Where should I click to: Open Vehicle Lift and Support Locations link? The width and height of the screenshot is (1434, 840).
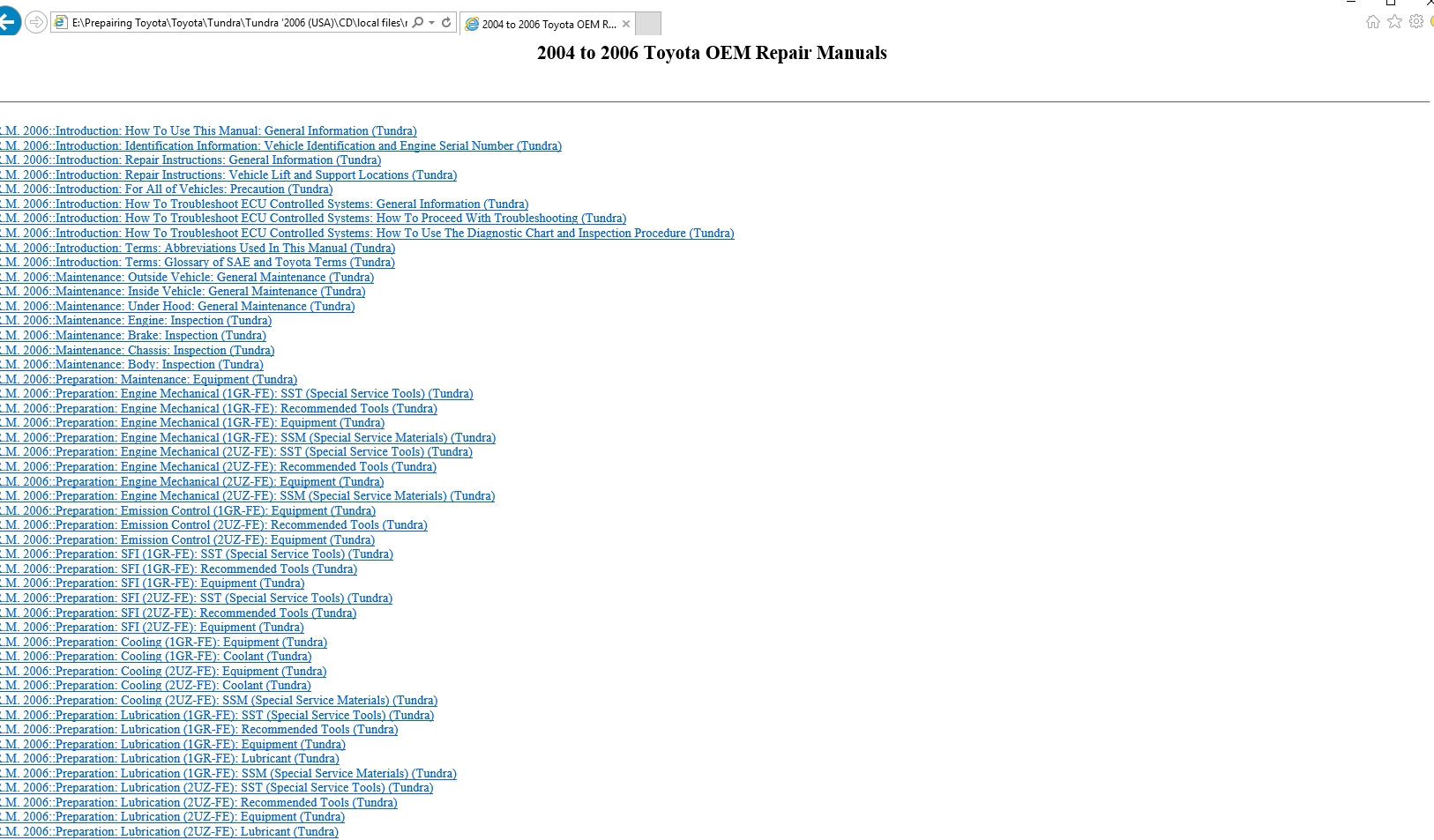[x=228, y=175]
